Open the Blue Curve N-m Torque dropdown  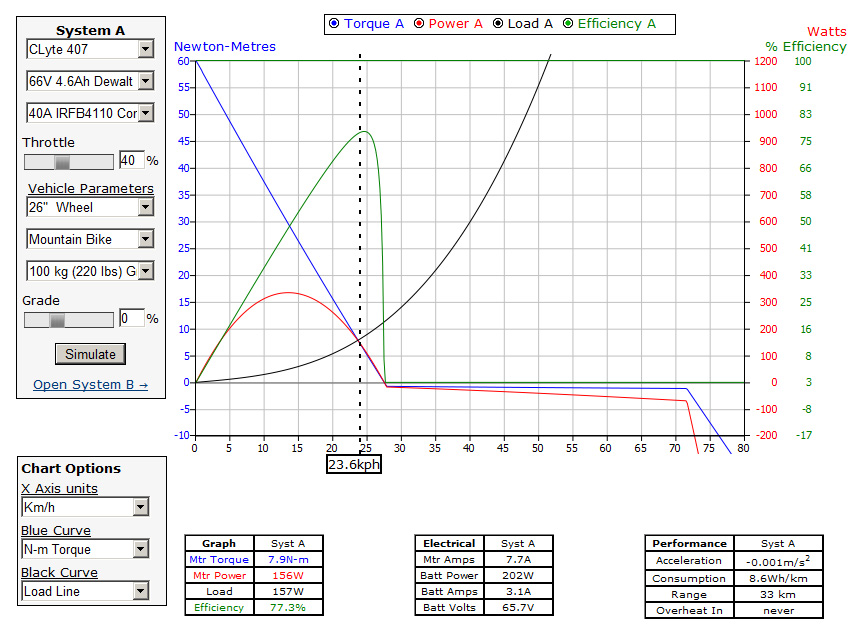coord(85,549)
